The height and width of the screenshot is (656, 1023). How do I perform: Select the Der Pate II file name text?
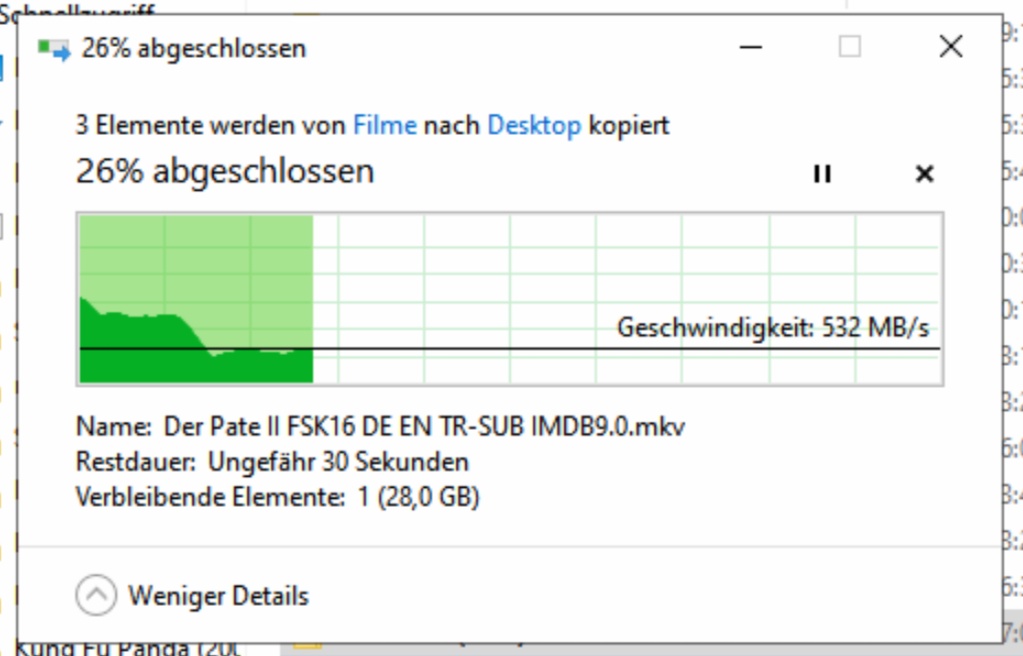[x=424, y=427]
